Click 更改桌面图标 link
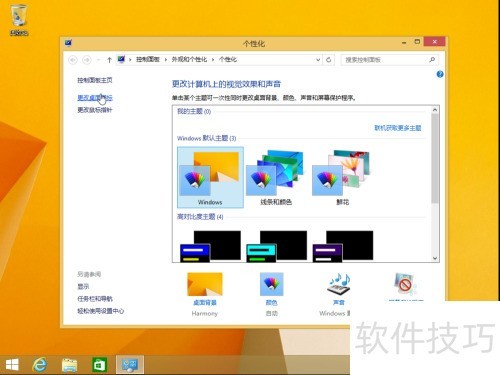Image resolution: width=500 pixels, height=375 pixels. [x=95, y=98]
